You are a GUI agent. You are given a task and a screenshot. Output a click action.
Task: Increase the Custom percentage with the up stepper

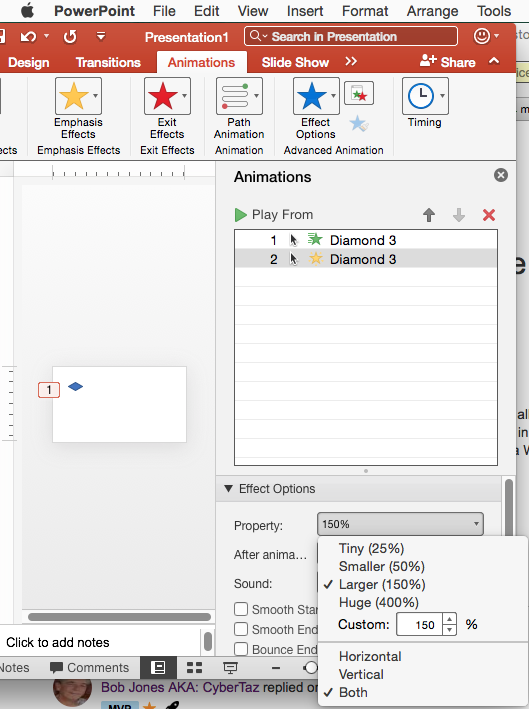449,619
